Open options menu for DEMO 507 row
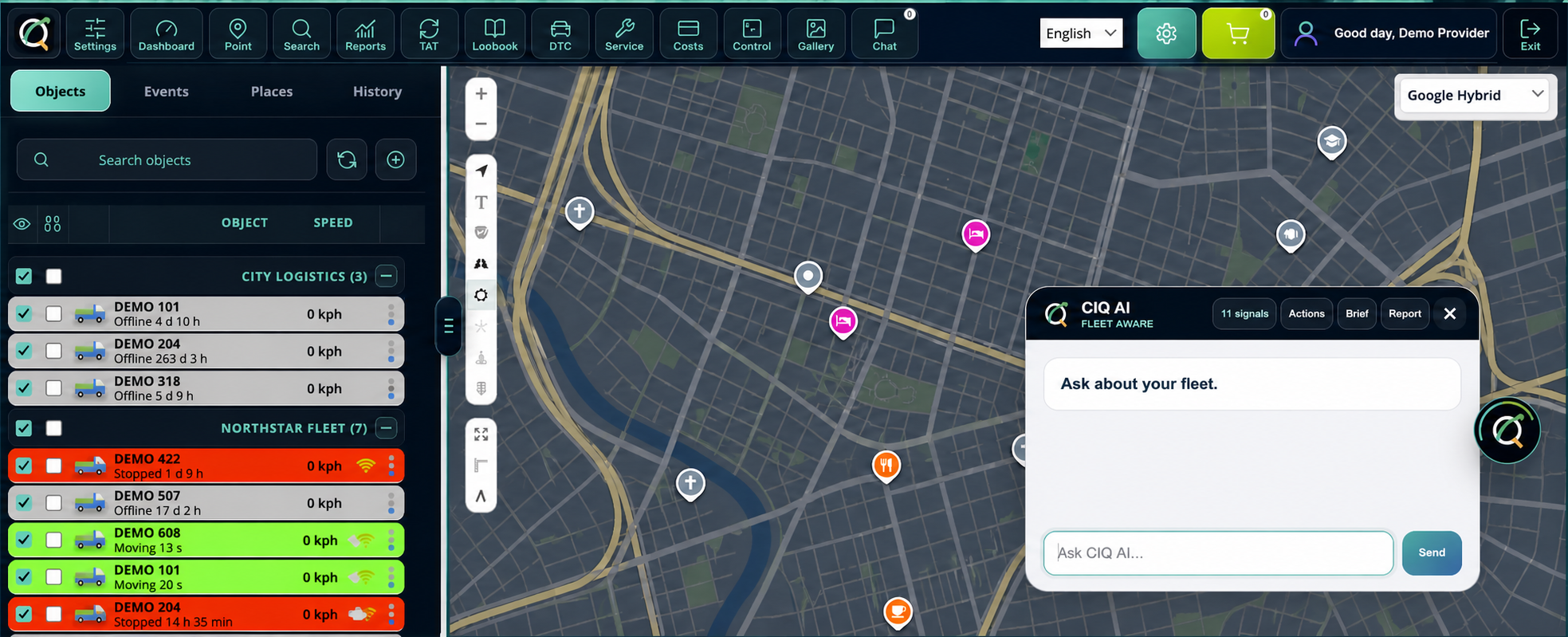The image size is (1568, 637). click(x=391, y=503)
